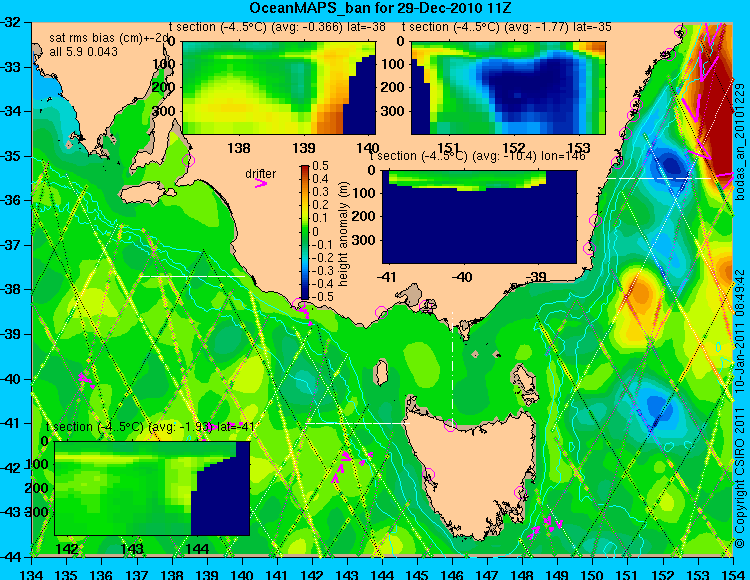Open the temperature section inset for lat=-35
Screen dimensions: 750x580
click(508, 88)
